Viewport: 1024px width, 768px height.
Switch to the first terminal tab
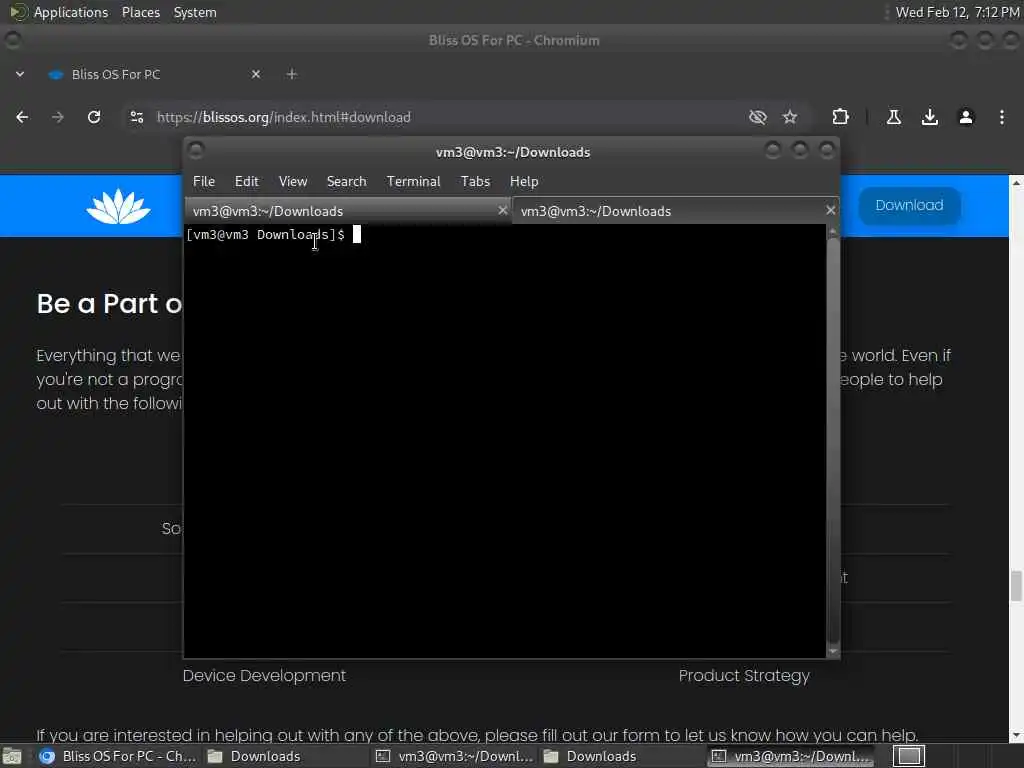pos(348,210)
